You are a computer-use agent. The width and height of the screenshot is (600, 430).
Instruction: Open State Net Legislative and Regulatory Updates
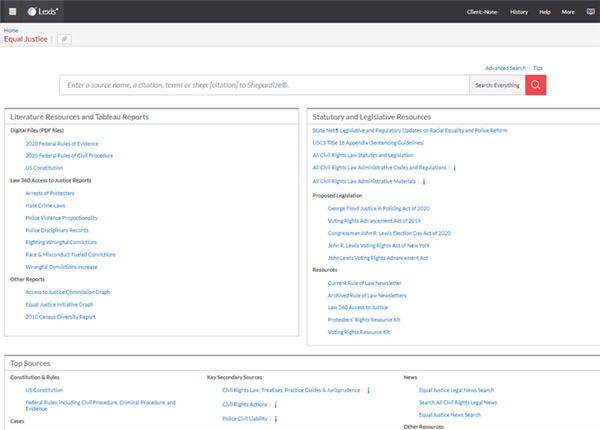coord(410,130)
